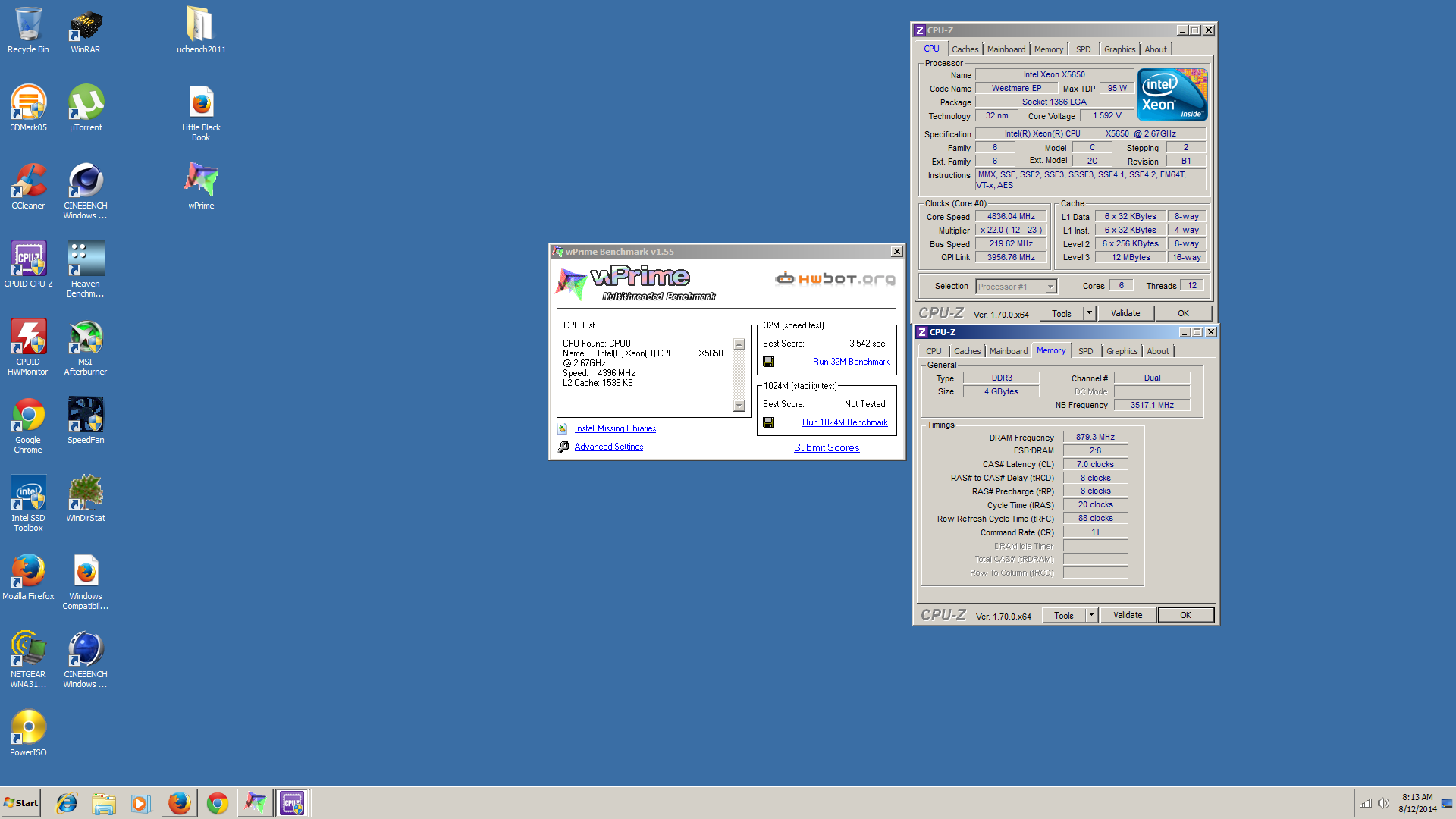
Task: Switch to Mainboard tab in upper CPU-Z window
Action: [1006, 49]
